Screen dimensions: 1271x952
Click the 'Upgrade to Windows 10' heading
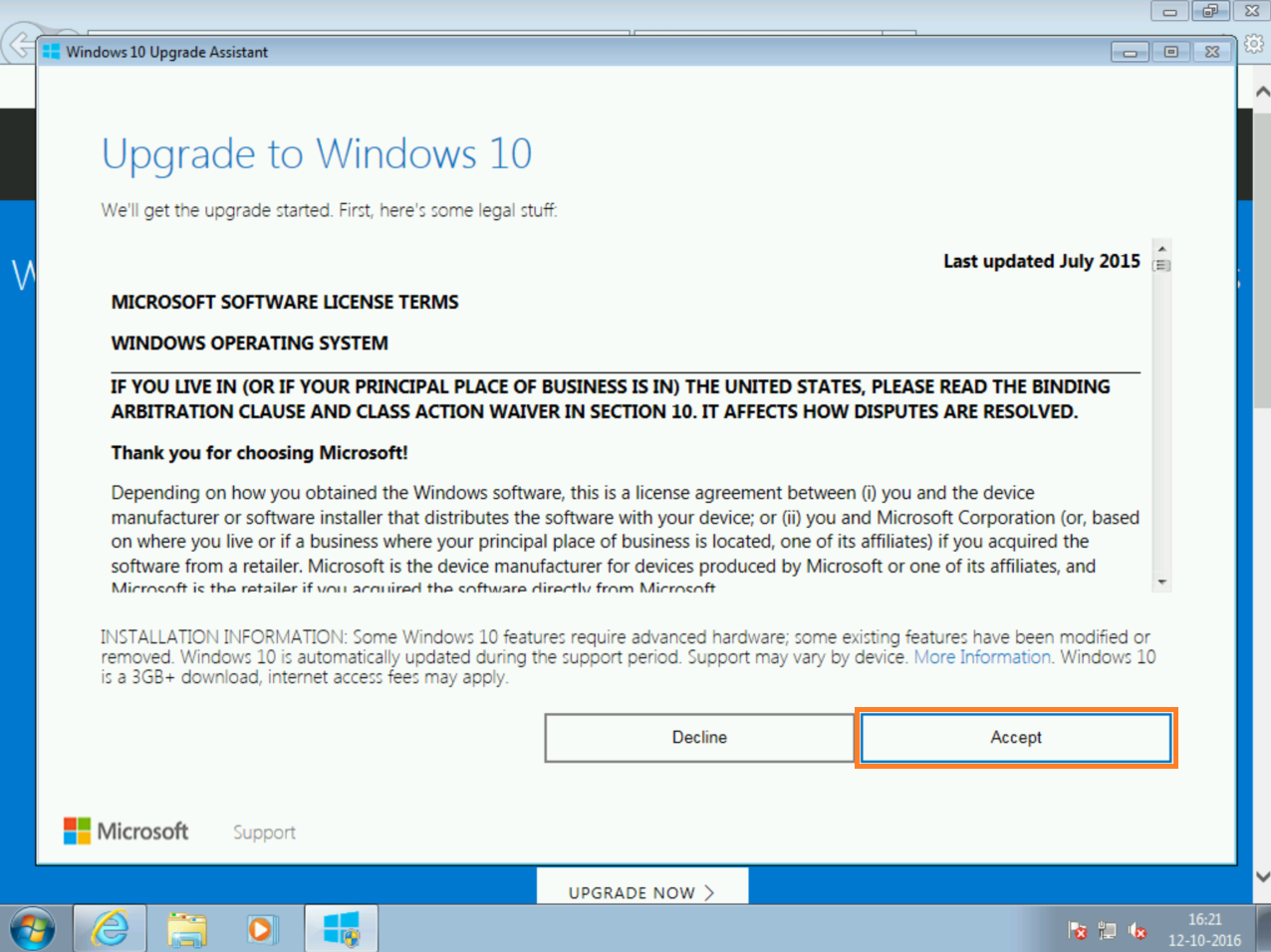click(317, 154)
